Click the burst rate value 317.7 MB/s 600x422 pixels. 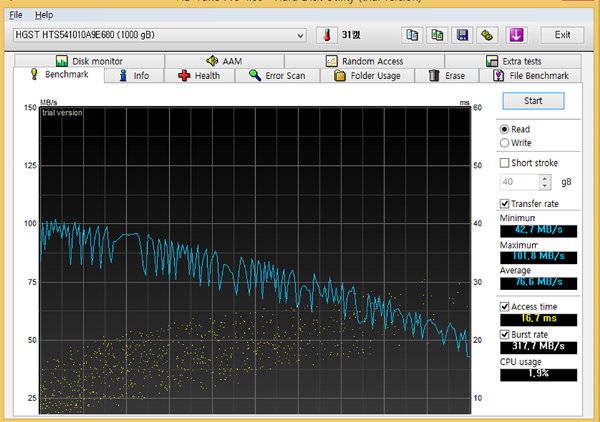[x=538, y=347]
